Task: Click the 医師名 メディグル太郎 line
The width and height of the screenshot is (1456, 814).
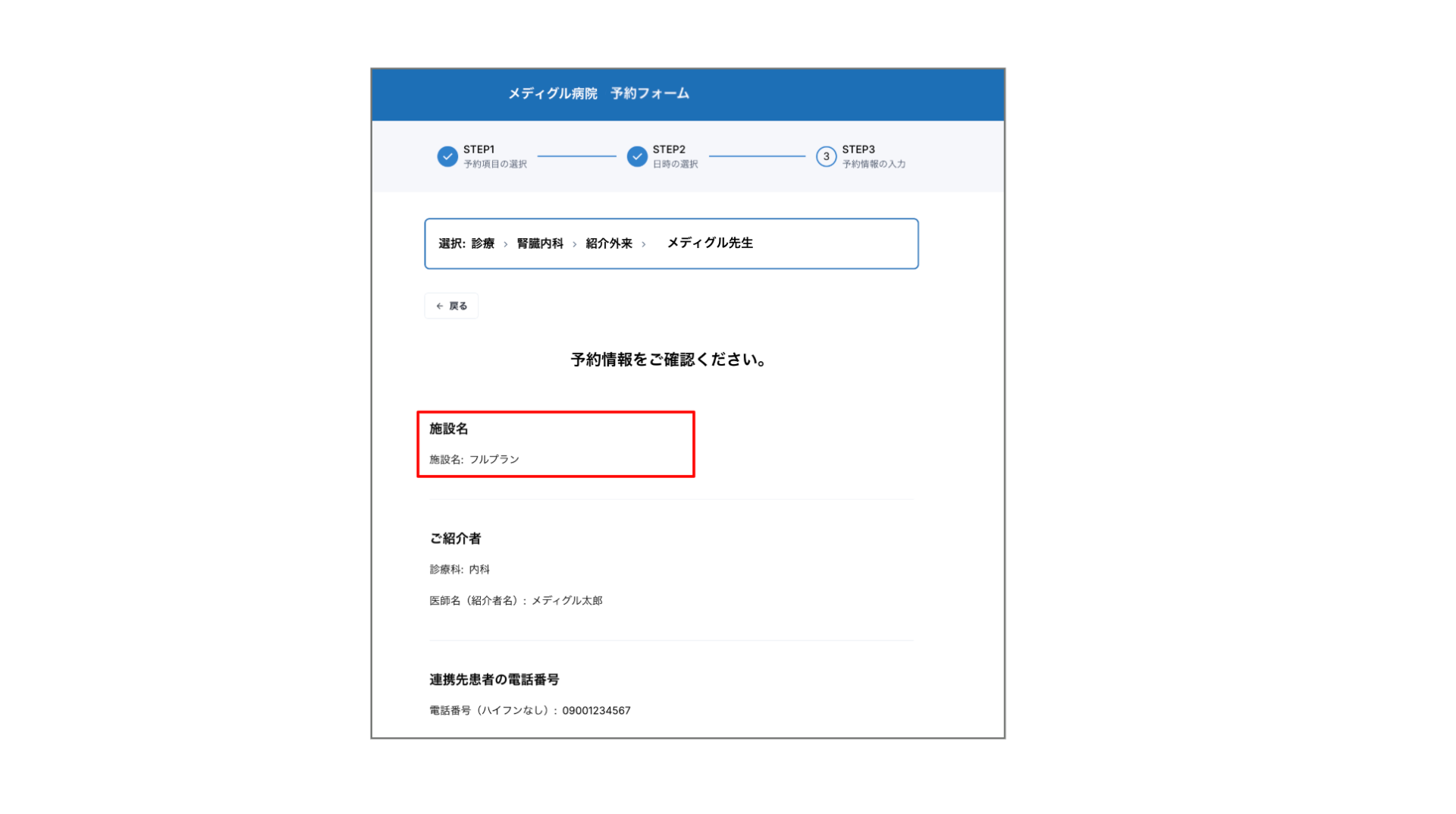Action: coord(516,601)
